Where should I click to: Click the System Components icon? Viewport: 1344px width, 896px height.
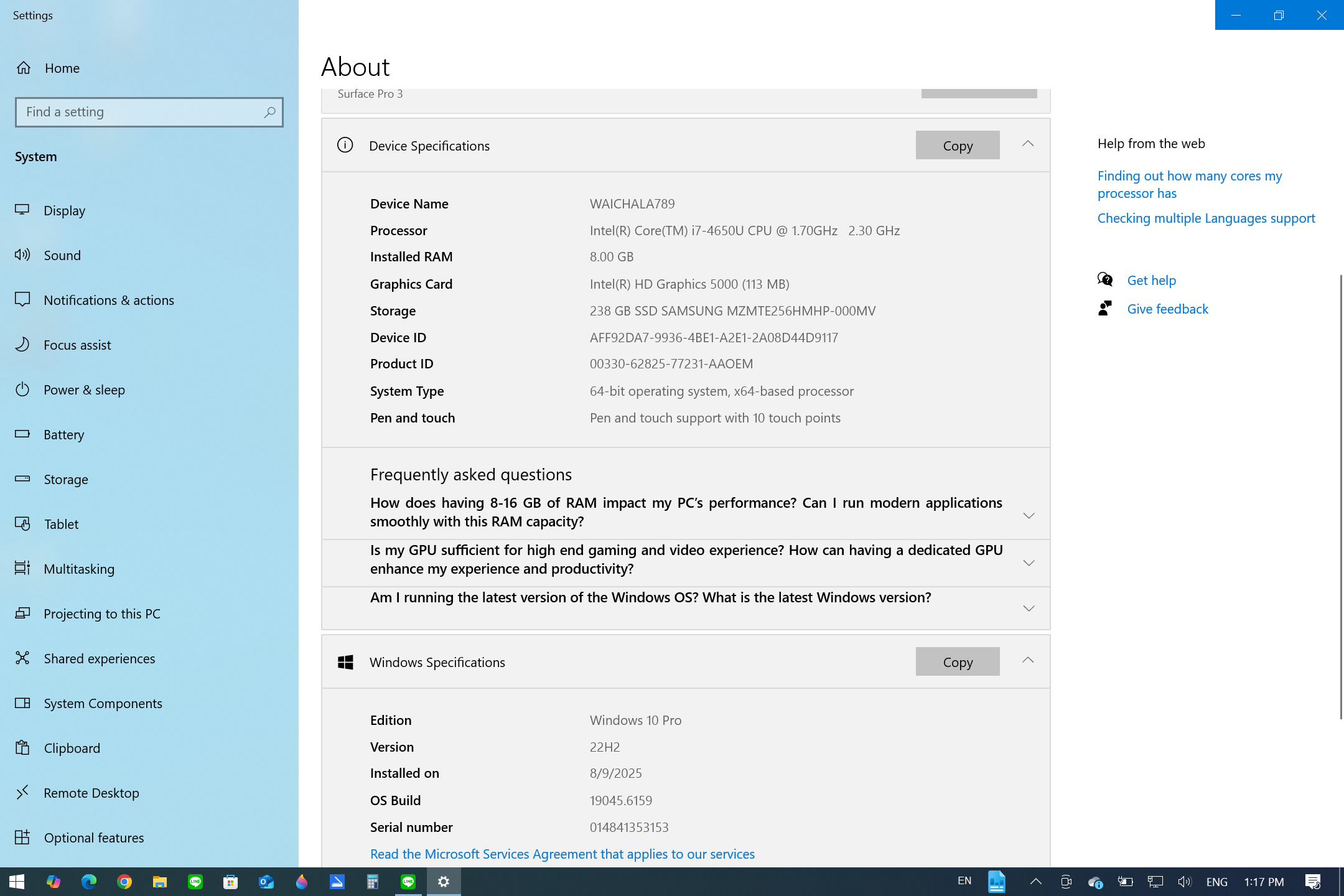(22, 702)
